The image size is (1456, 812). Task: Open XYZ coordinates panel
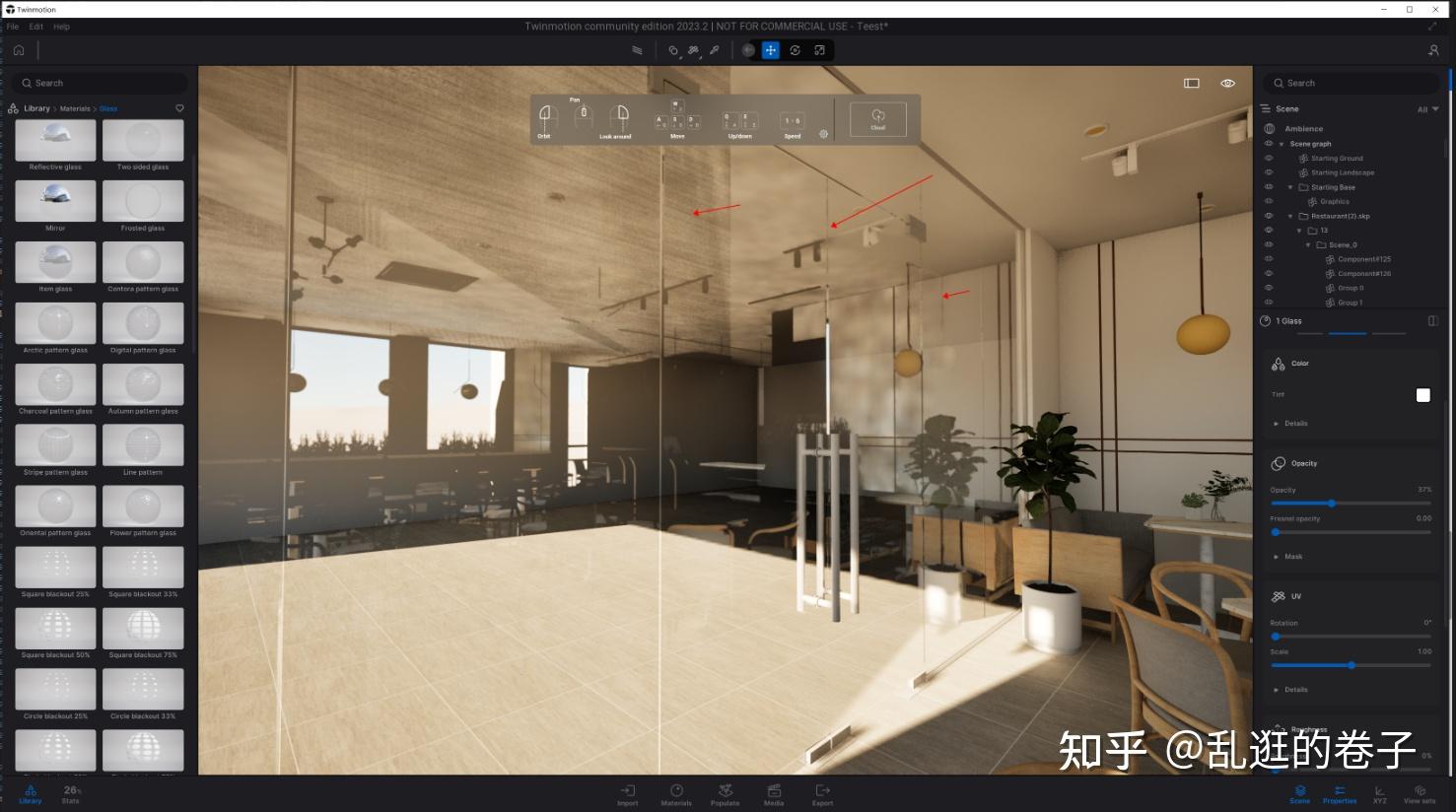click(1379, 793)
